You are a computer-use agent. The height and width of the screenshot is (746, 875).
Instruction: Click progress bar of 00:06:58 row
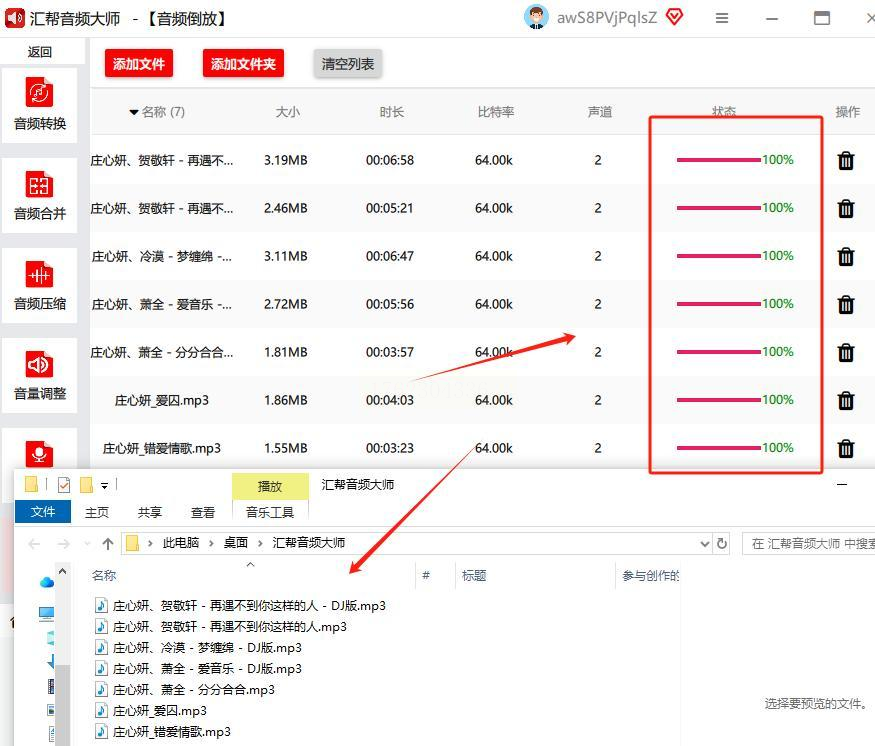719,160
